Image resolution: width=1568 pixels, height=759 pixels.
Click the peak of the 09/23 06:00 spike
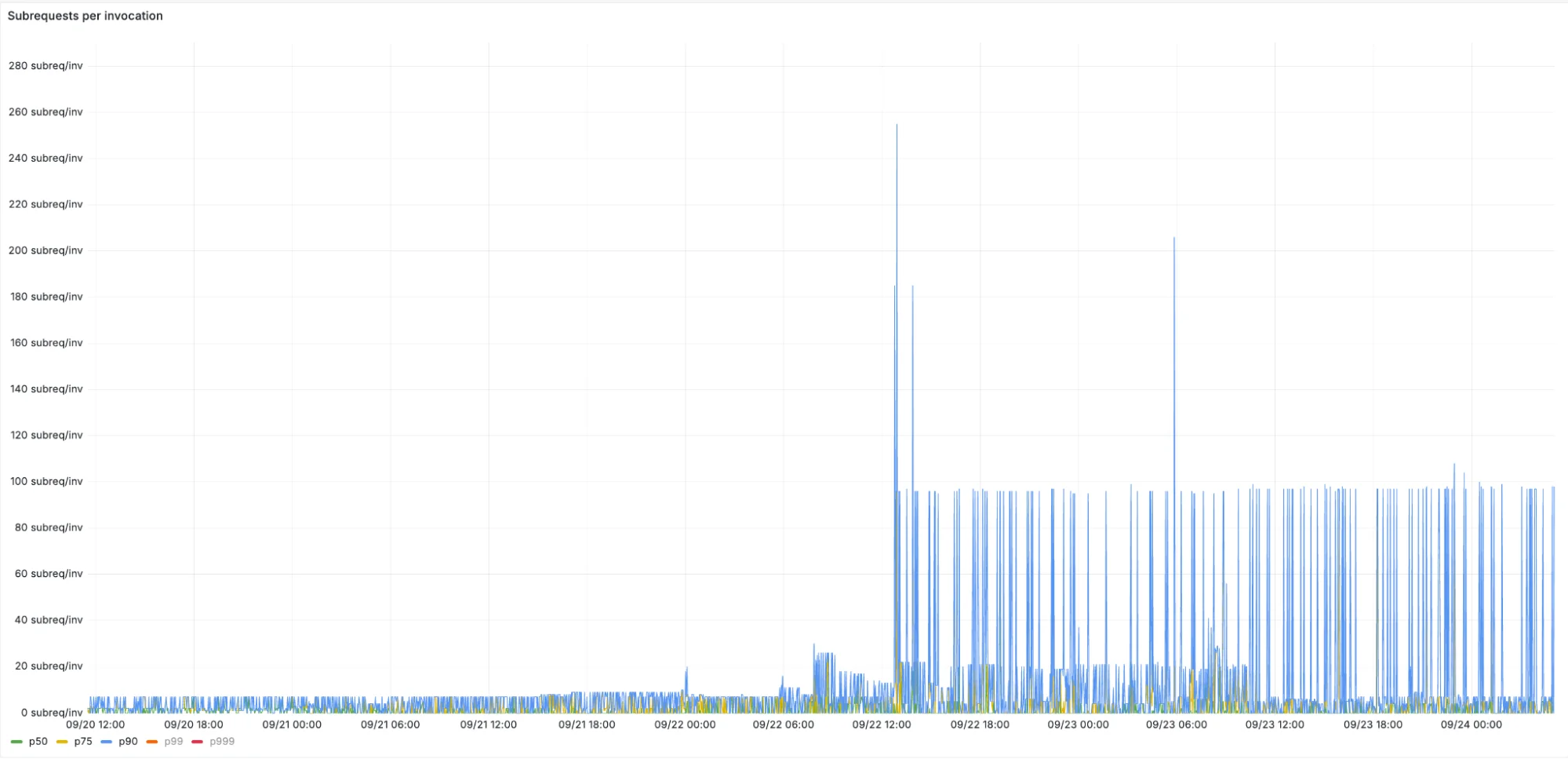click(x=1174, y=239)
